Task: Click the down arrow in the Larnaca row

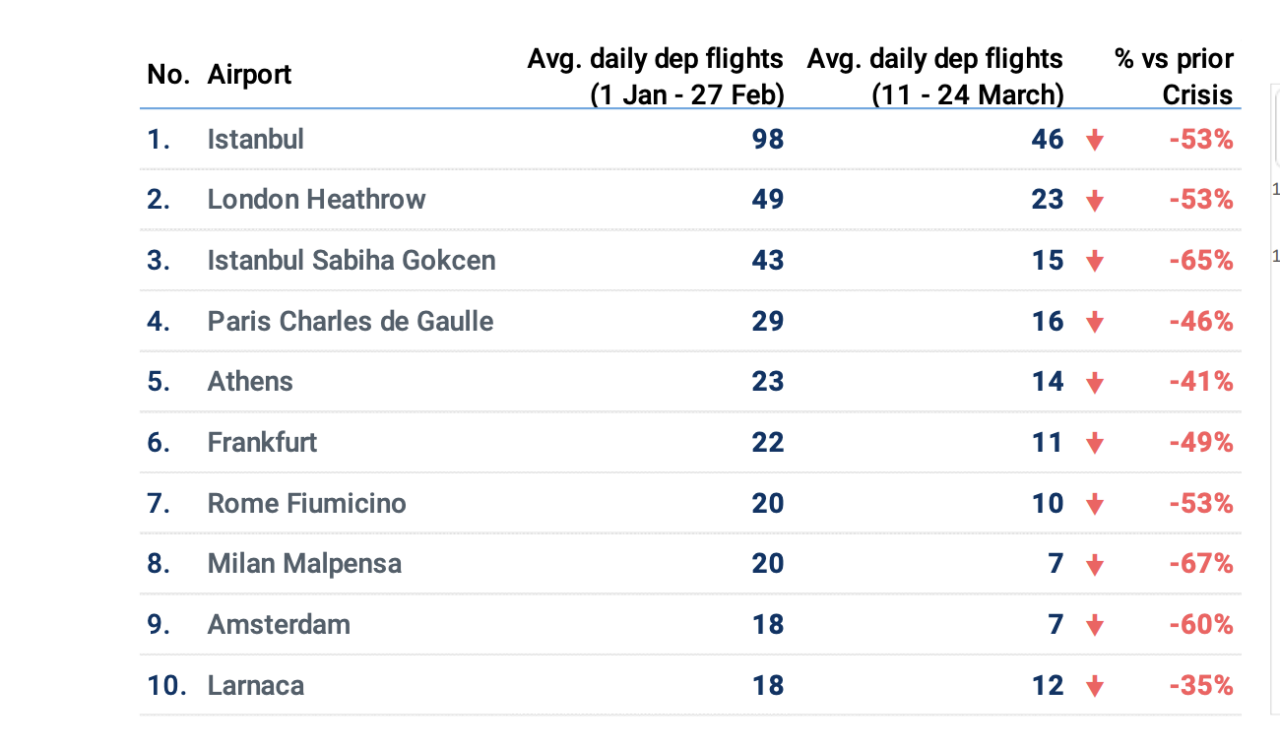Action: [1095, 686]
